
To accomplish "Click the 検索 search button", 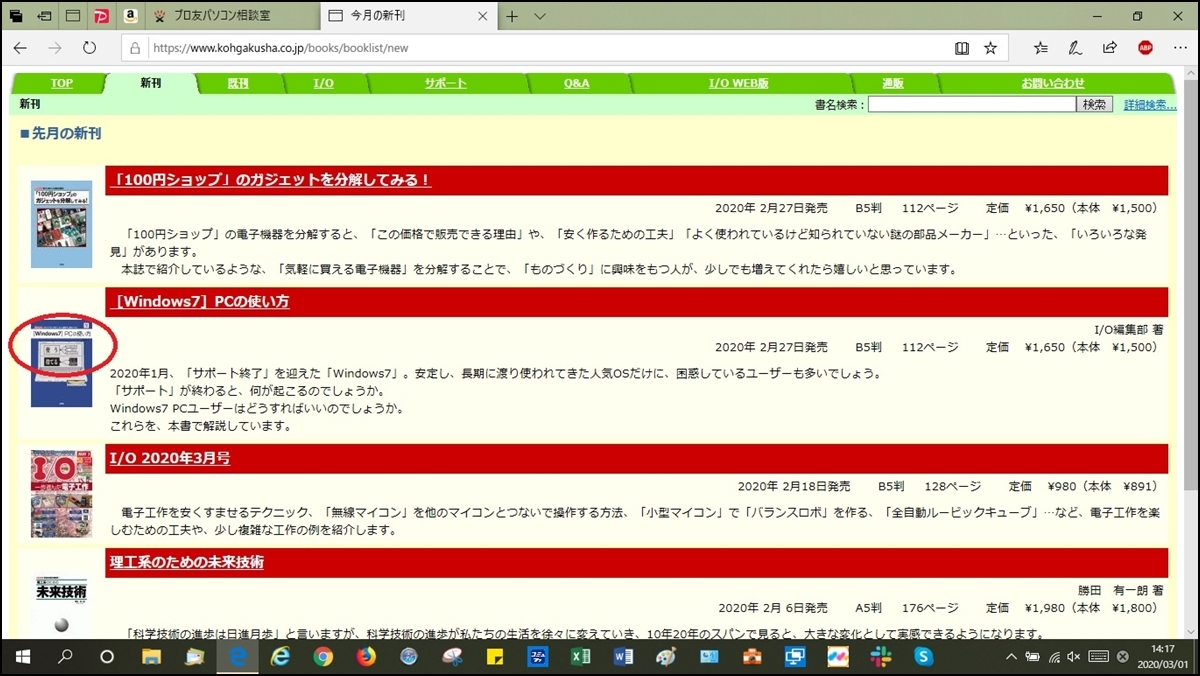I will pos(1094,104).
